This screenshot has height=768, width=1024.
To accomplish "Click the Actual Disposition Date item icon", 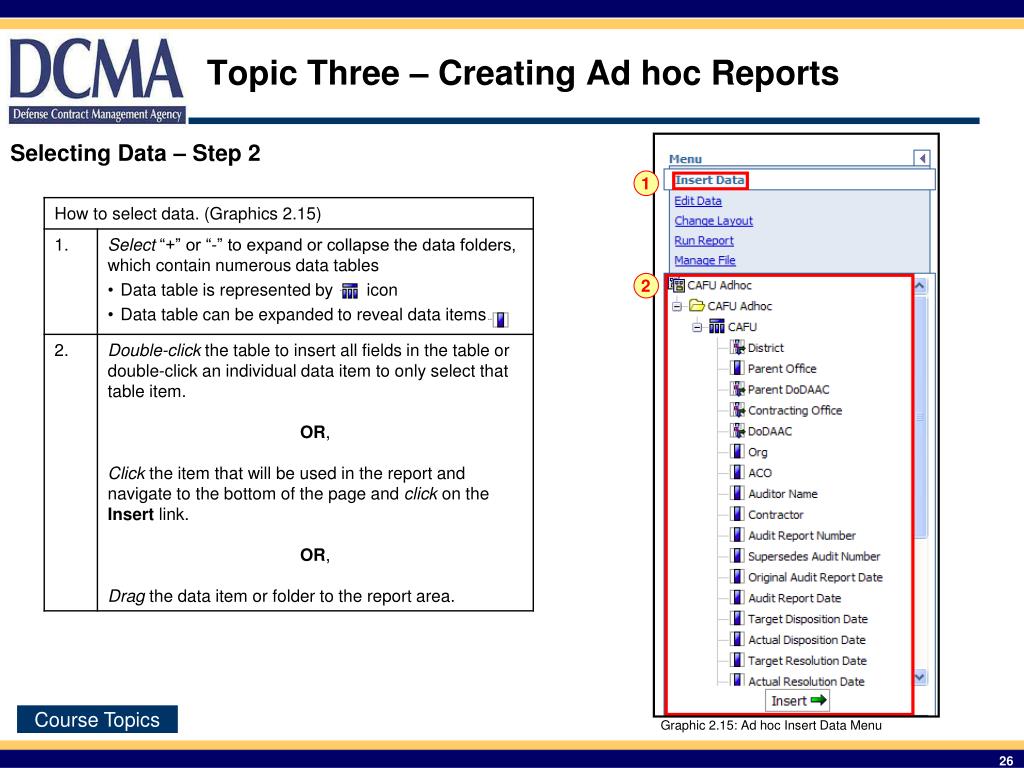I will (737, 640).
